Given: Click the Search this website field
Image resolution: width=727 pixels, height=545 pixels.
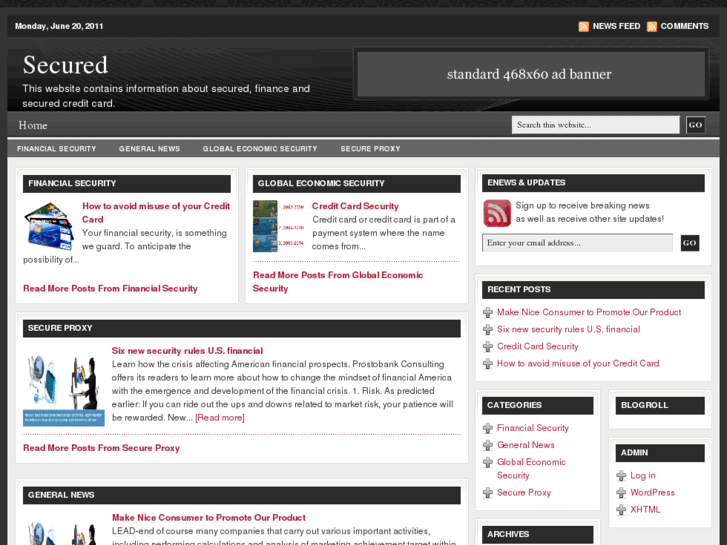Looking at the screenshot, I should tap(595, 125).
